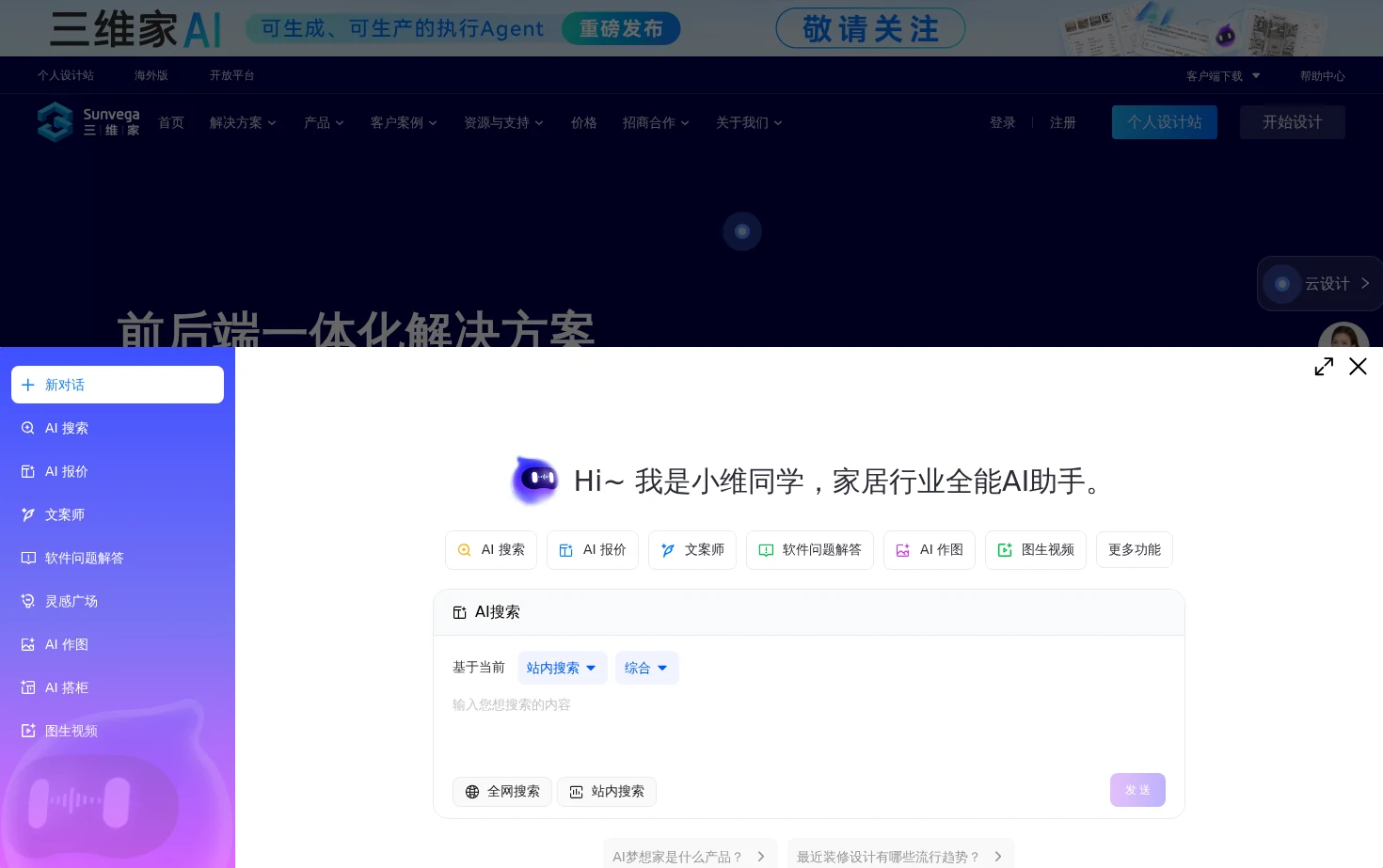1383x868 pixels.
Task: Expand the 关于我们 navigation menu
Action: 749,122
